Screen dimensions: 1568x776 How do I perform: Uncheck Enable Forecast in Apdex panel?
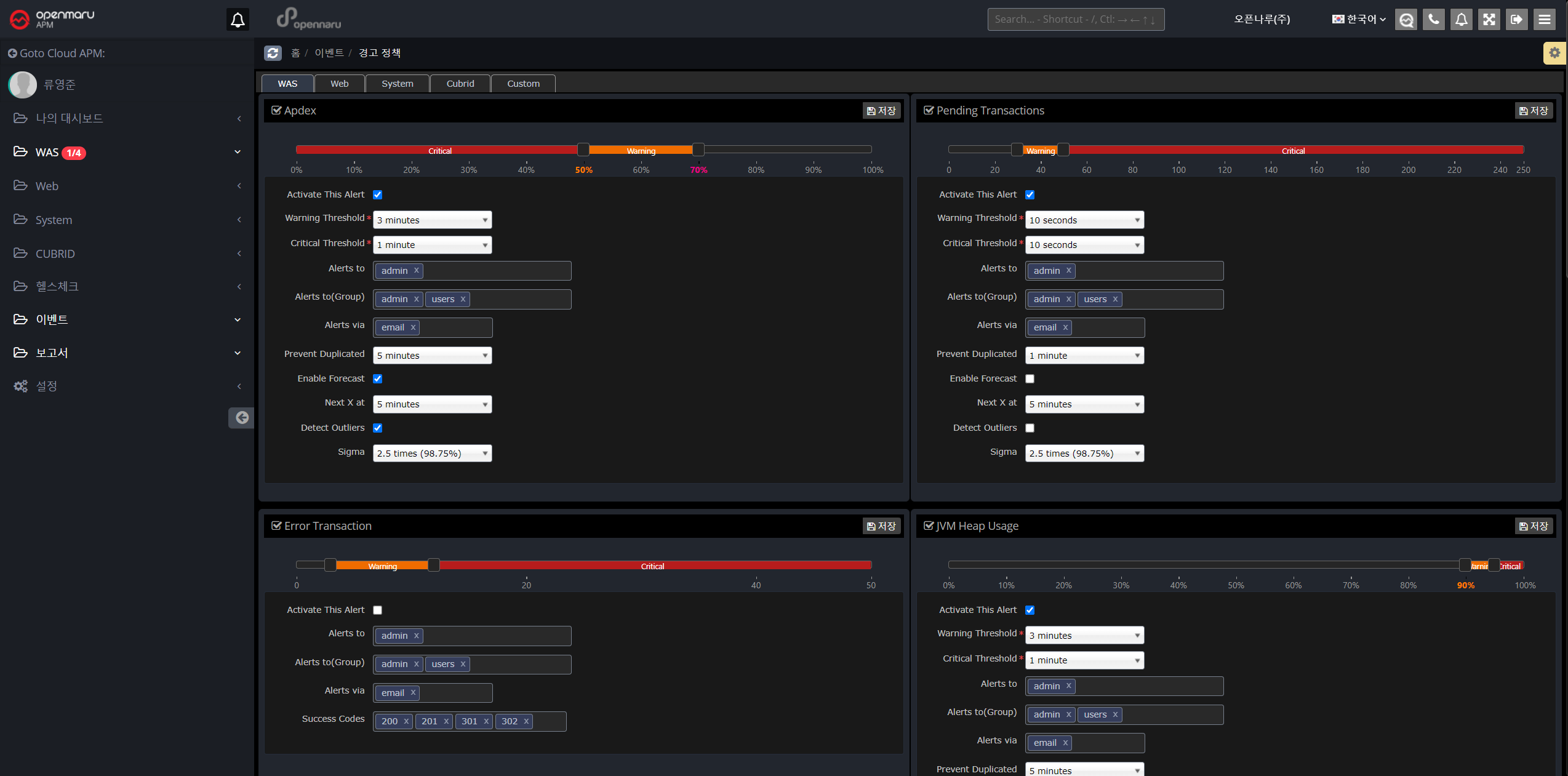pos(378,379)
